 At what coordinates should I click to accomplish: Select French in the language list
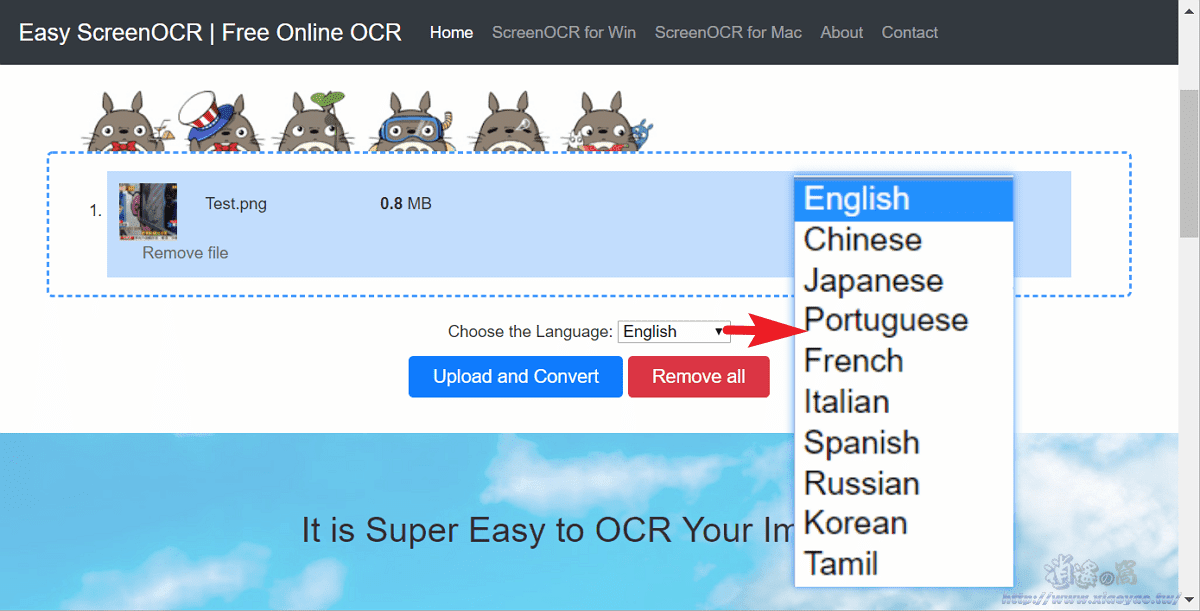[x=904, y=361]
